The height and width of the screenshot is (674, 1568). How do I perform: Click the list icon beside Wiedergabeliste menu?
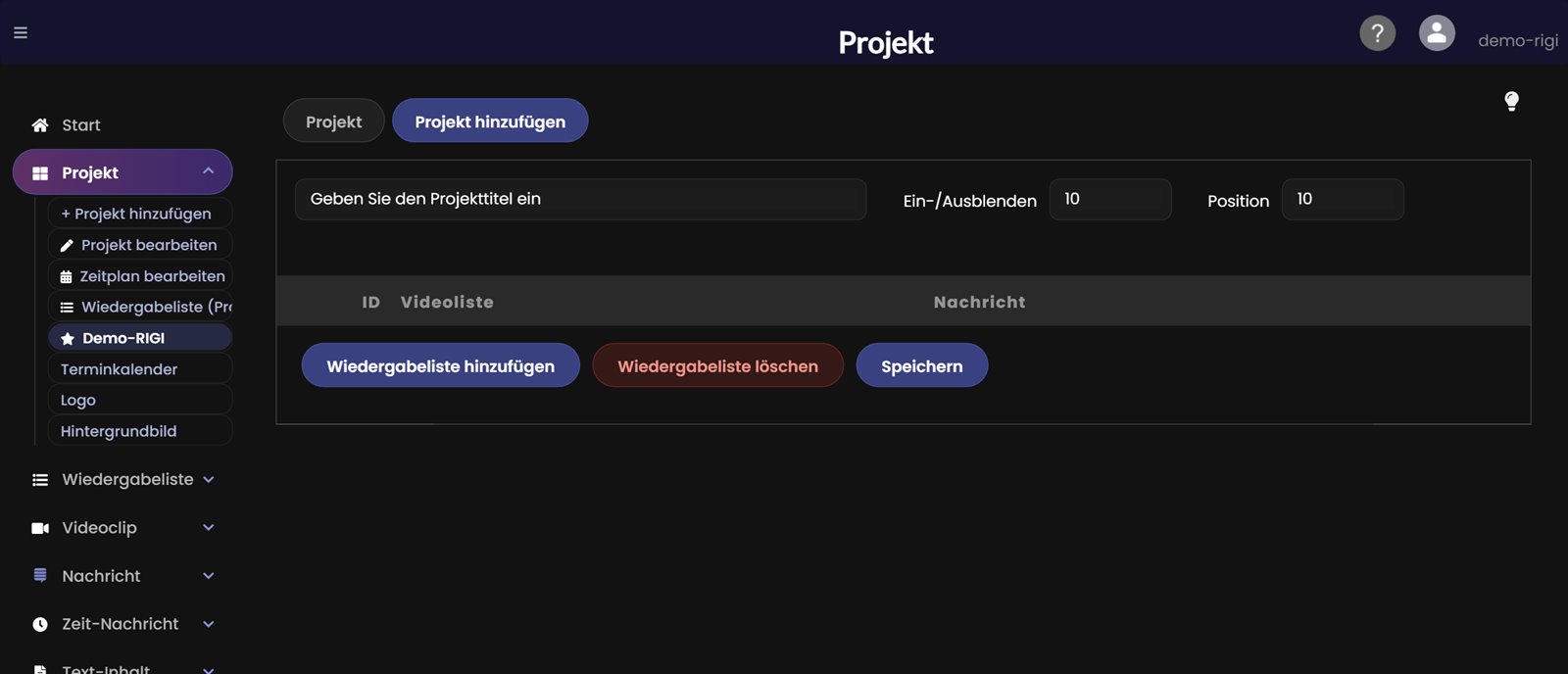[x=40, y=480]
